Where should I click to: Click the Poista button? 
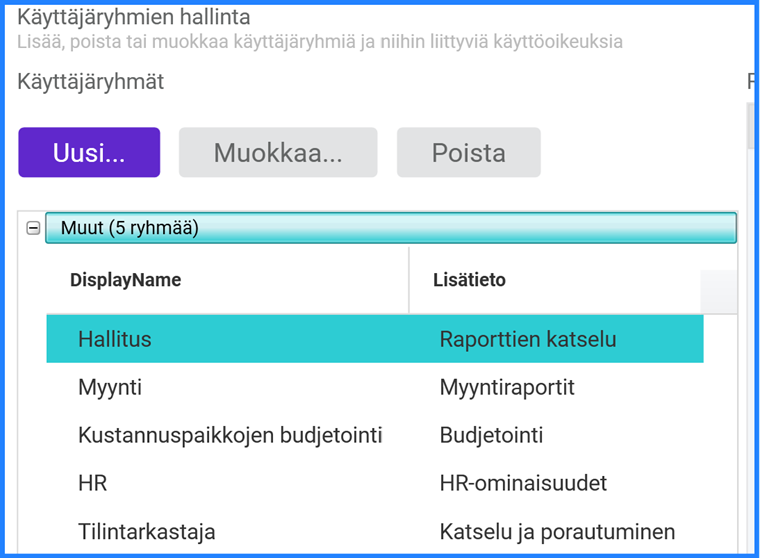[468, 153]
